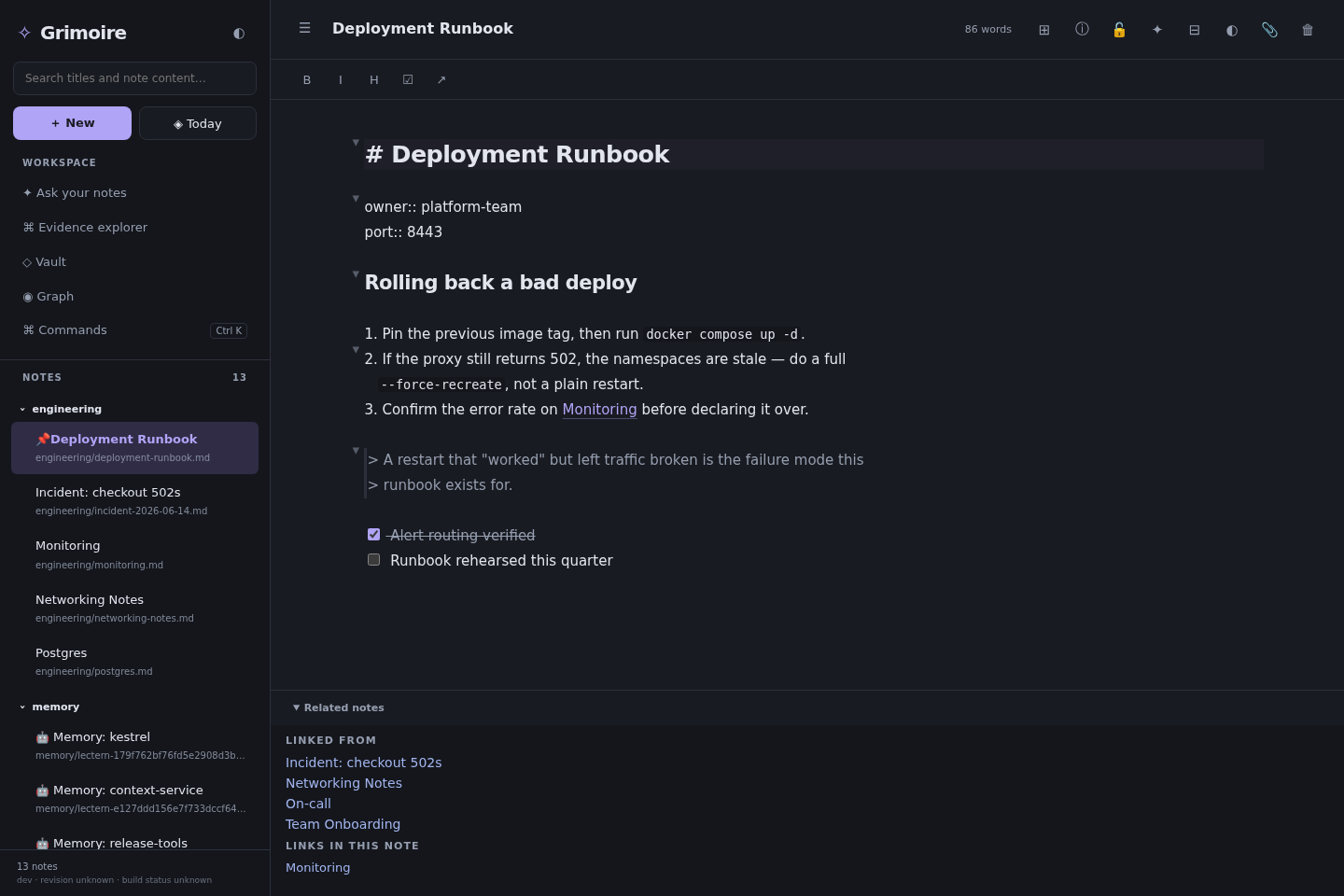Collapse the memory folder in the sidebar

point(22,707)
